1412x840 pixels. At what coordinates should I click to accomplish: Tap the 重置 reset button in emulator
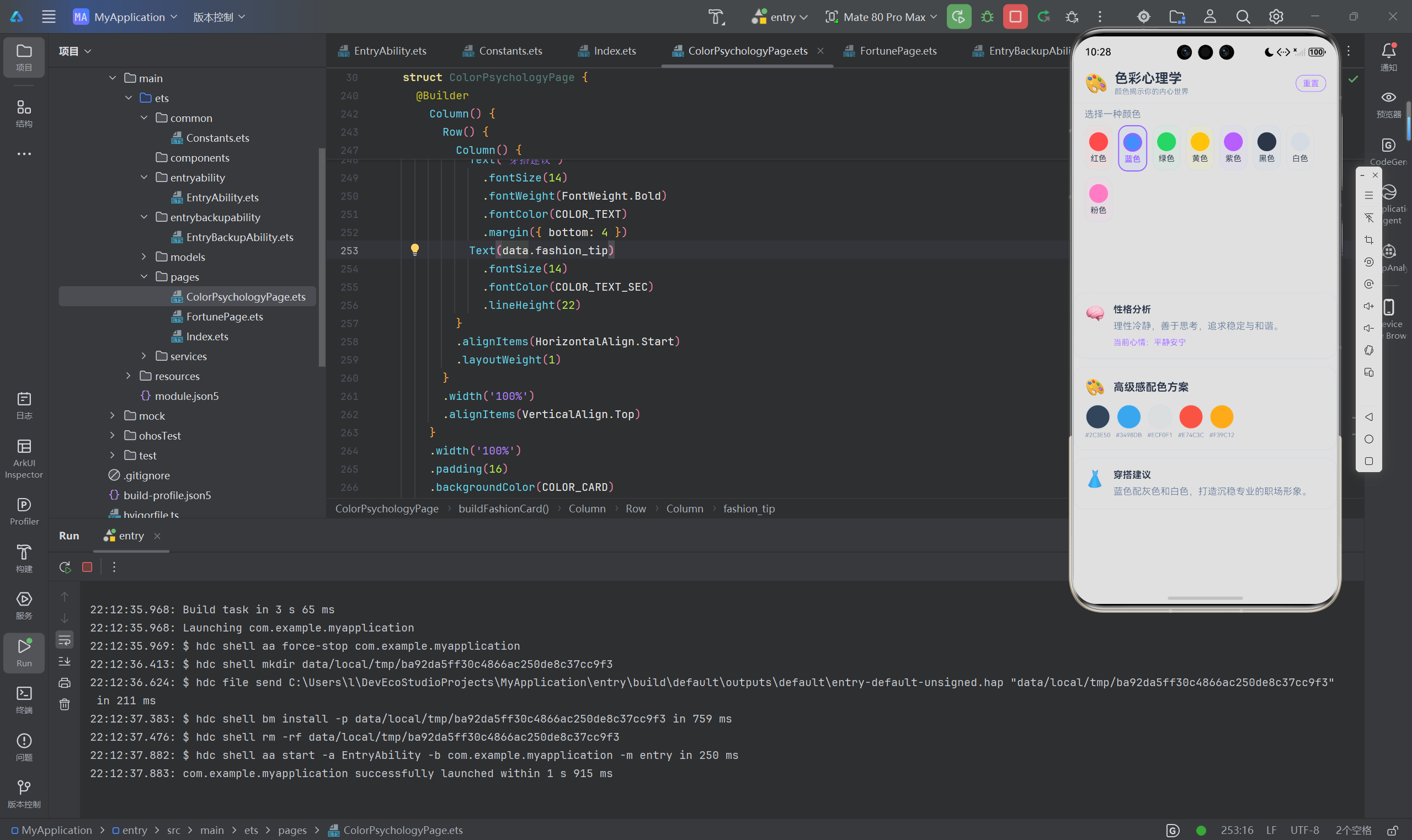(x=1310, y=83)
